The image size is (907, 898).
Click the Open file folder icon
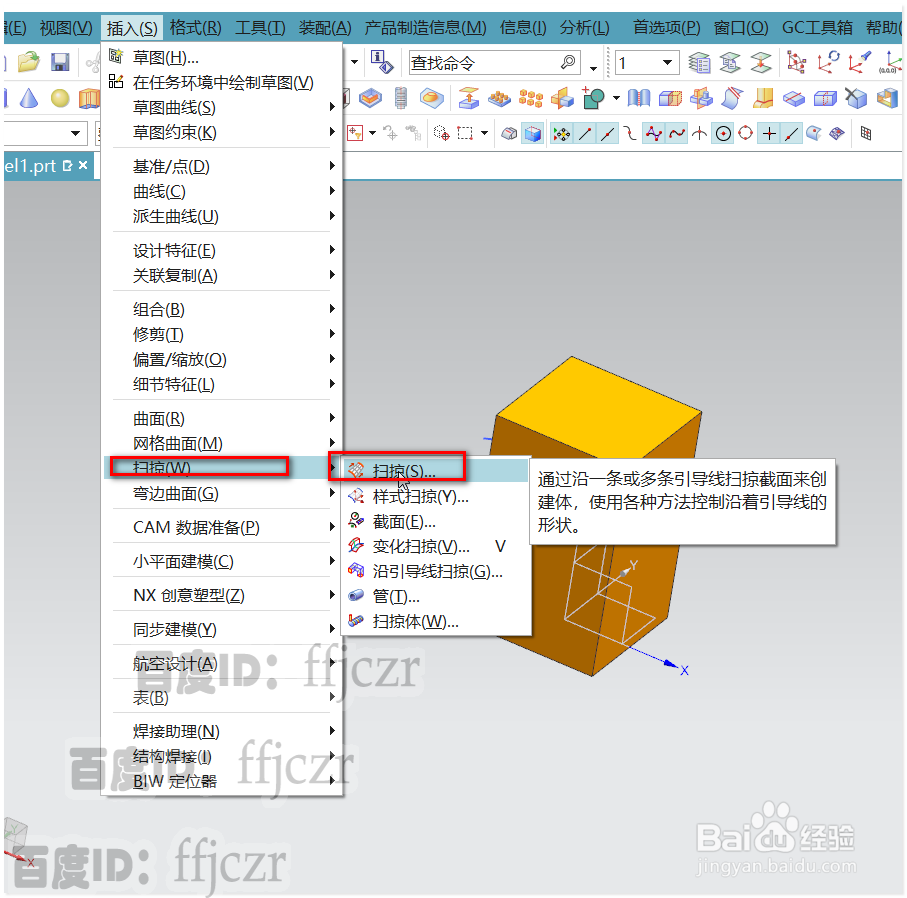(x=27, y=62)
